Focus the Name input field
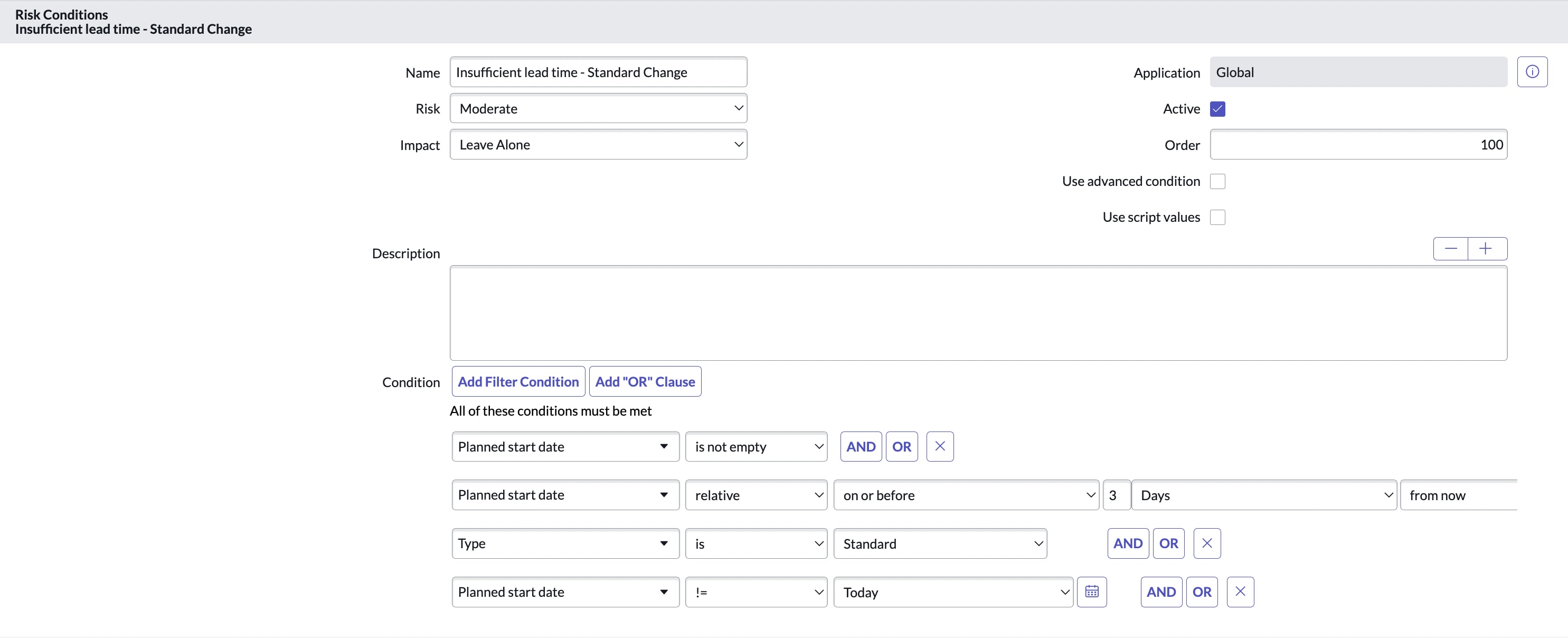This screenshot has height=638, width=1568. [598, 72]
